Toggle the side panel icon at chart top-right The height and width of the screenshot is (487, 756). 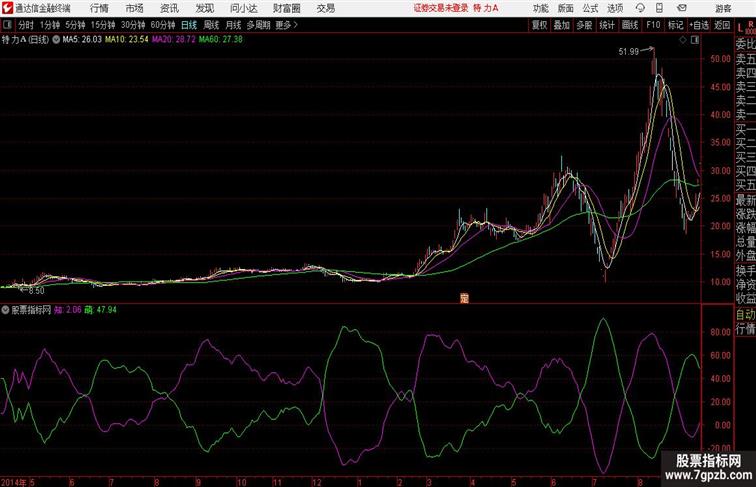tap(695, 40)
